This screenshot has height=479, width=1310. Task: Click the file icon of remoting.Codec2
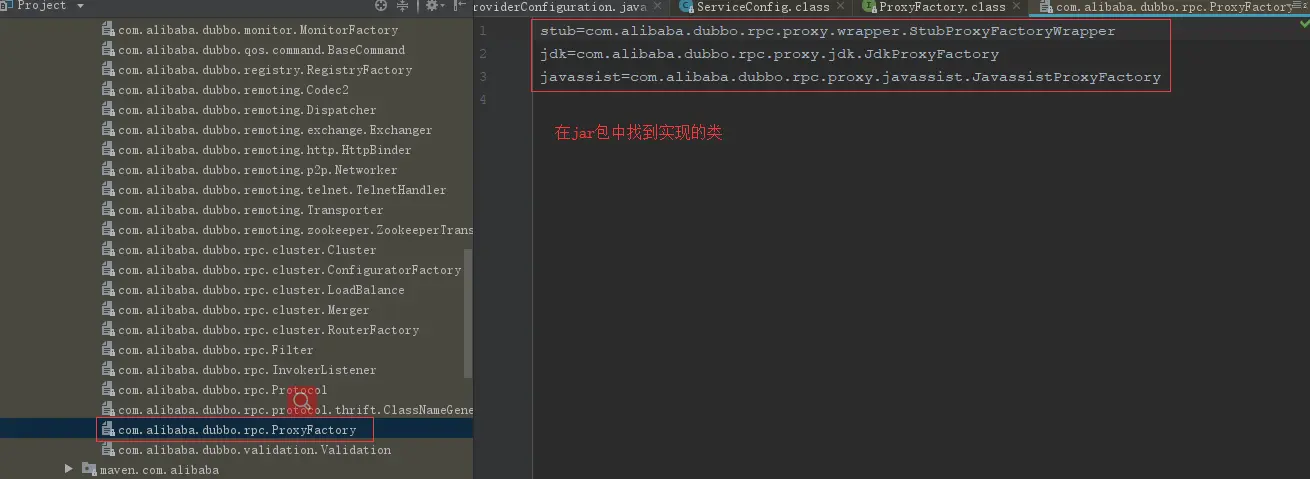[x=108, y=90]
